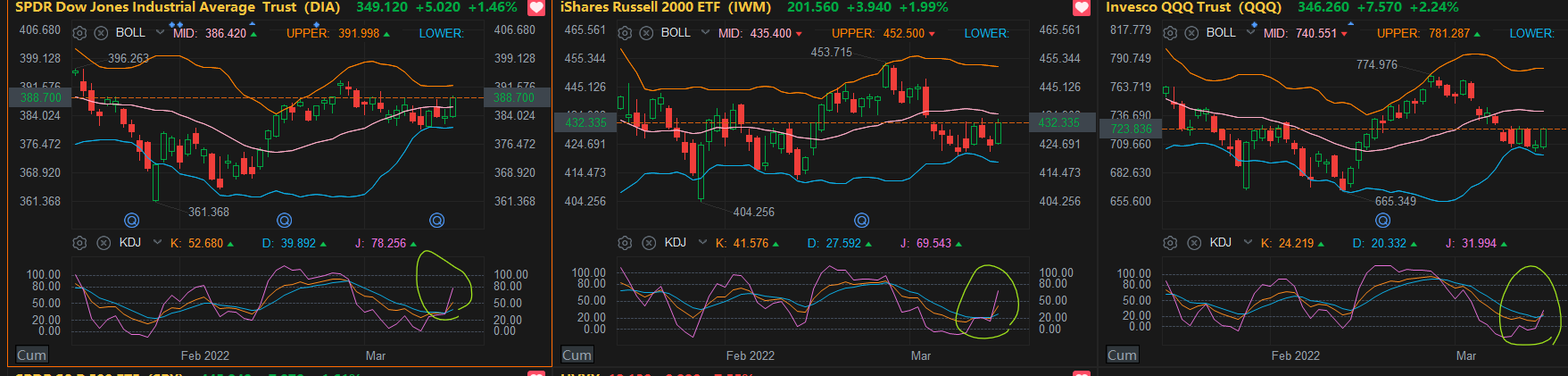Remove BOLL indicator from IWM chart
This screenshot has width=1568, height=376.
click(646, 33)
